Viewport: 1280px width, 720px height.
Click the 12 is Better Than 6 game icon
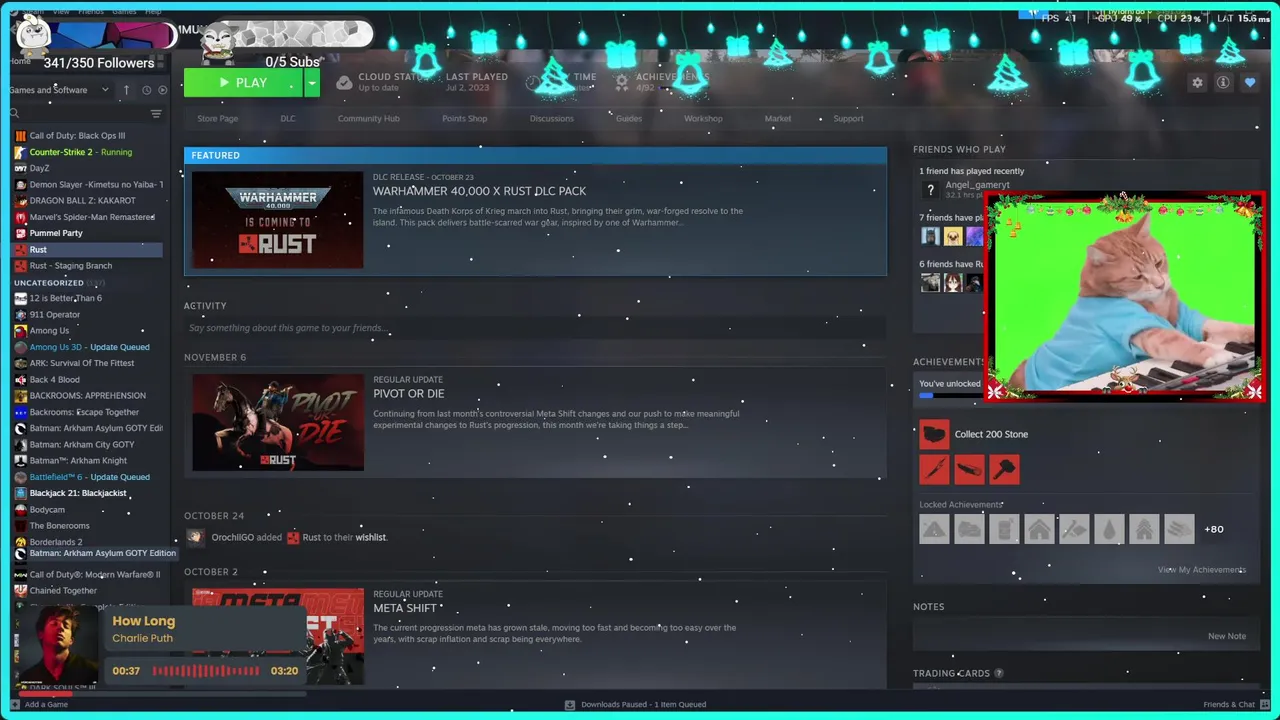(20, 298)
